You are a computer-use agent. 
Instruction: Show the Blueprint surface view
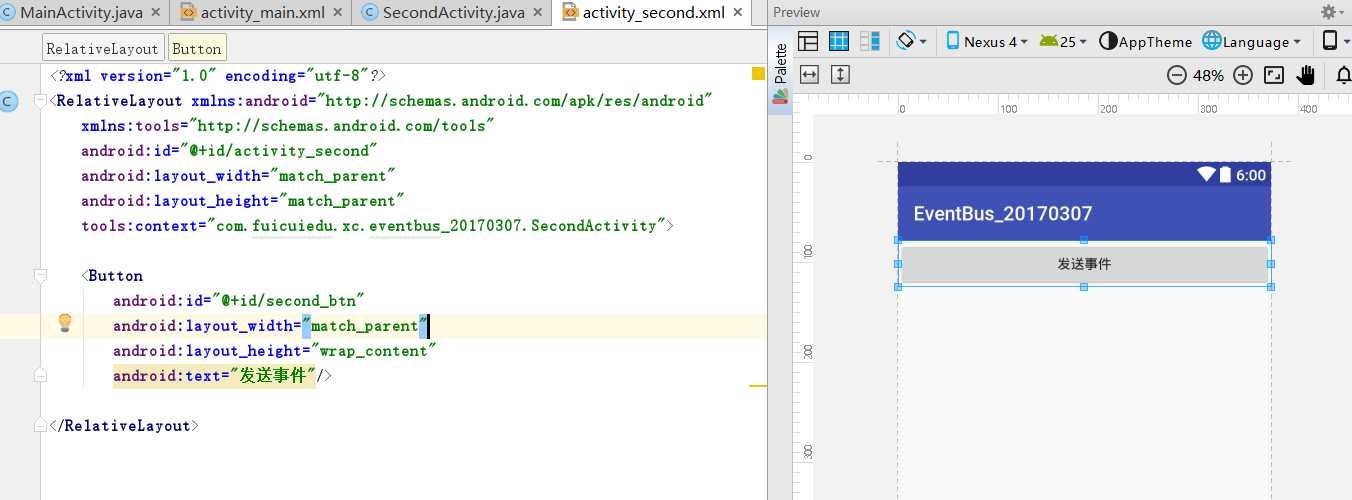839,41
